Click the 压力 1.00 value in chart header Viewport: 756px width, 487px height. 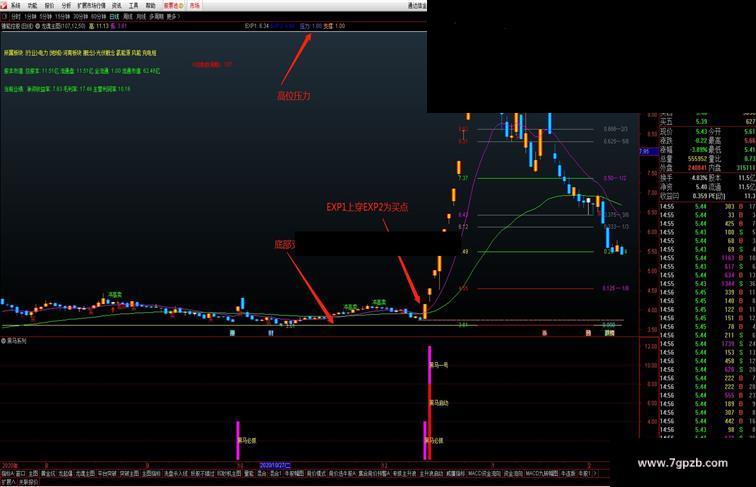tap(310, 26)
